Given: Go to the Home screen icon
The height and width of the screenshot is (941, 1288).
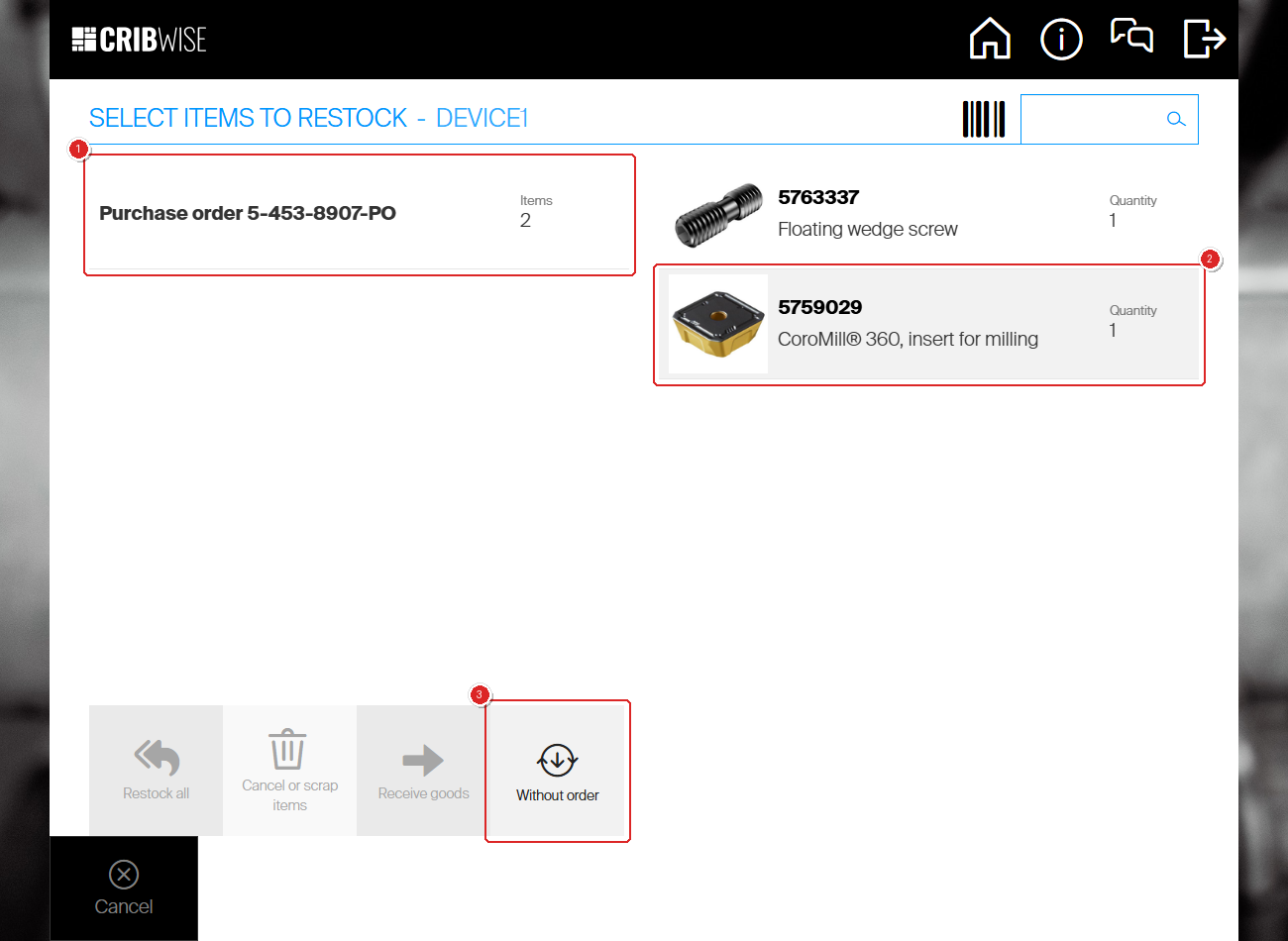Looking at the screenshot, I should coord(989,40).
